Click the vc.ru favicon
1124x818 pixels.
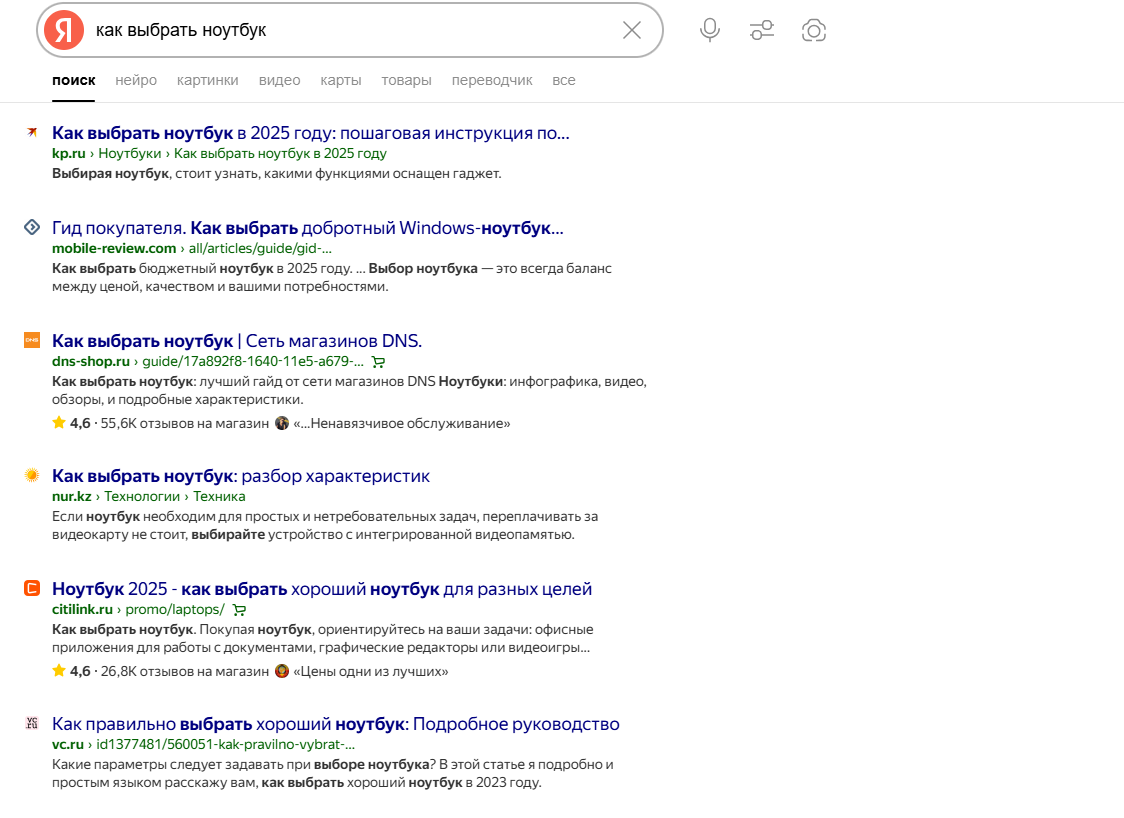(32, 723)
